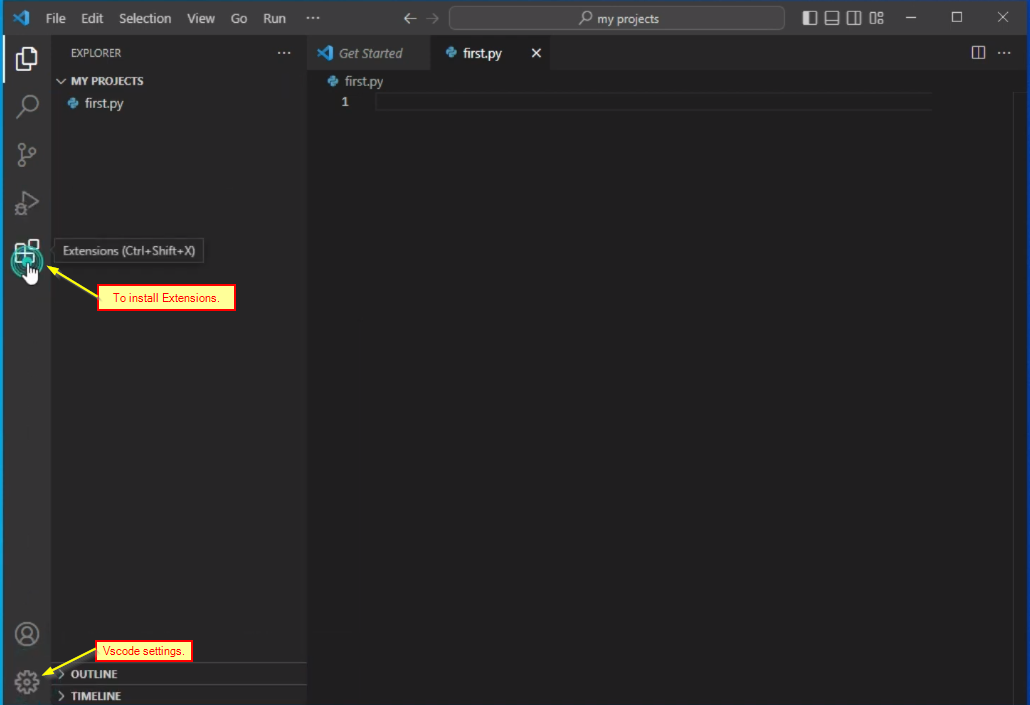
Task: Open the Source Control view
Action: tap(27, 155)
